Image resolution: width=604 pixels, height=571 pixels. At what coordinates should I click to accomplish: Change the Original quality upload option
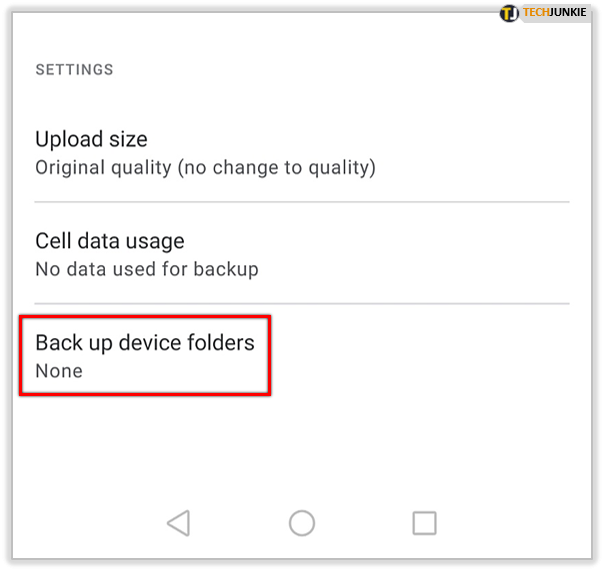pyautogui.click(x=205, y=168)
